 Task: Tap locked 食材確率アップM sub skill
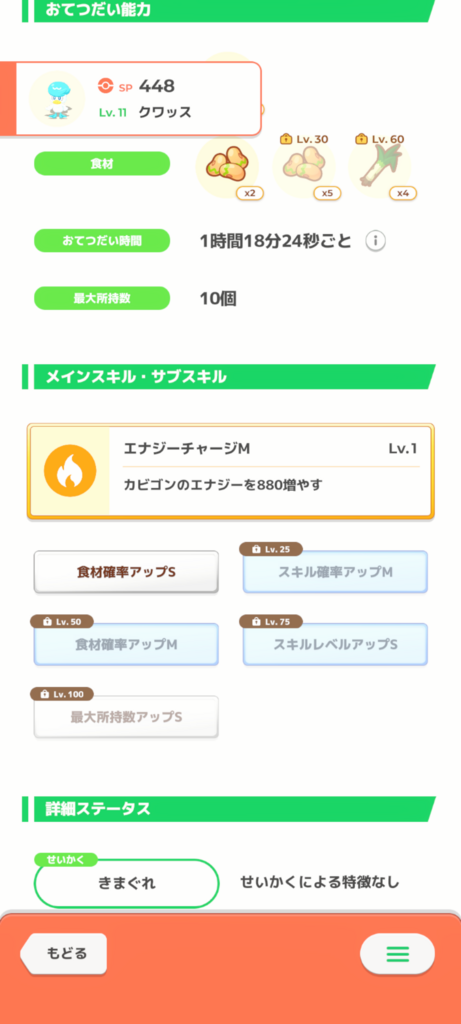126,644
